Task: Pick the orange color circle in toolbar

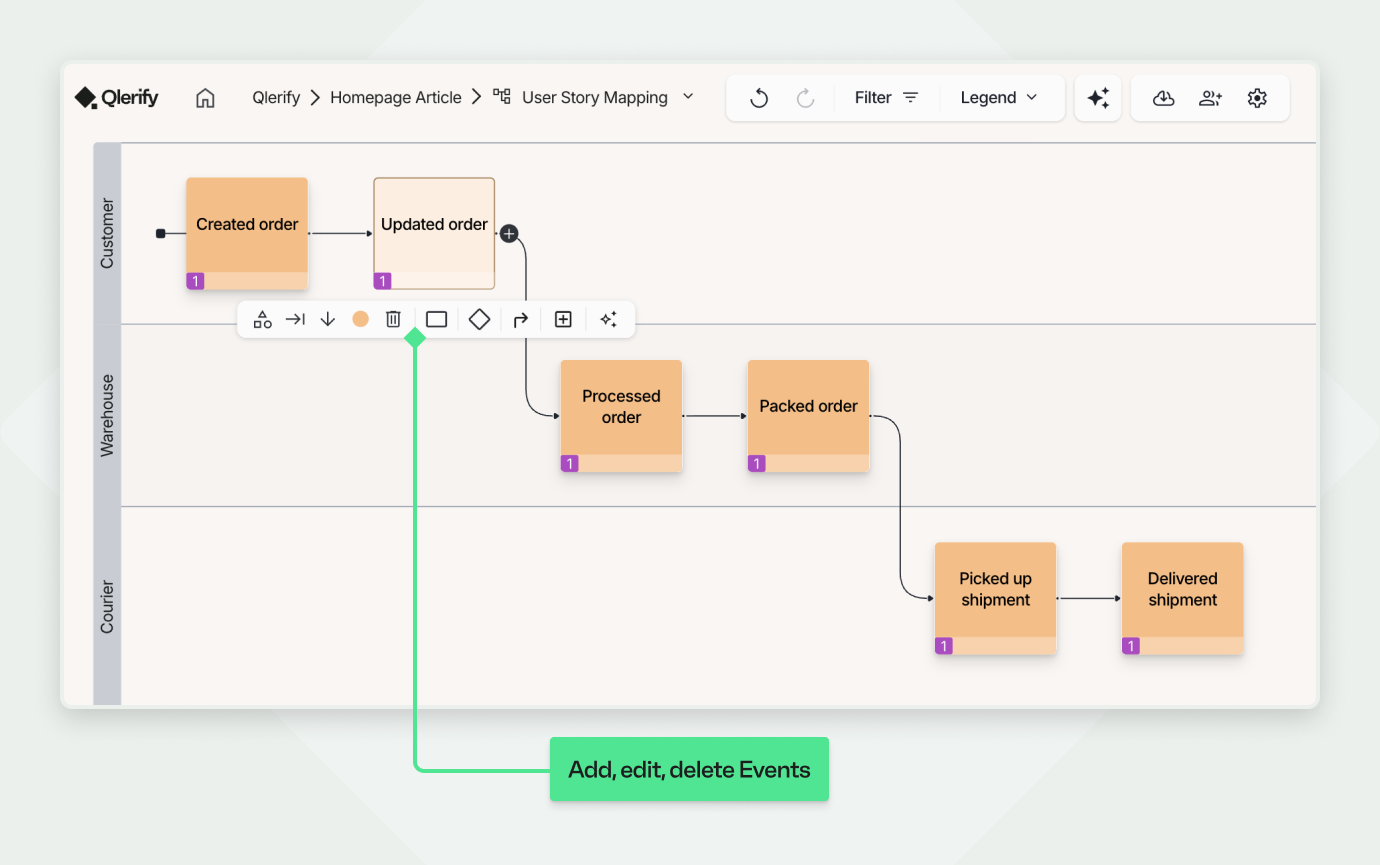Action: (361, 319)
